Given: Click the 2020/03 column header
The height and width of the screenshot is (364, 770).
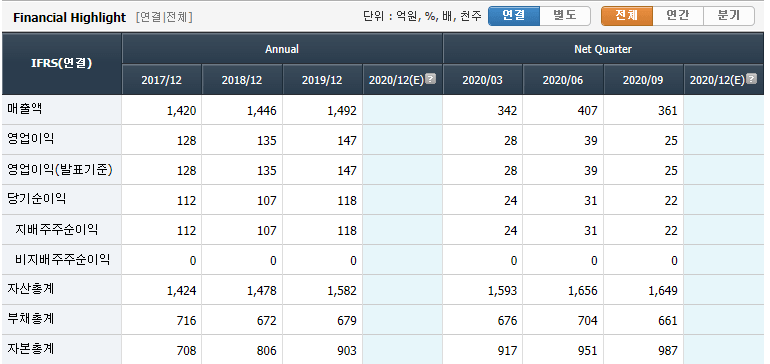Looking at the screenshot, I should pyautogui.click(x=483, y=80).
